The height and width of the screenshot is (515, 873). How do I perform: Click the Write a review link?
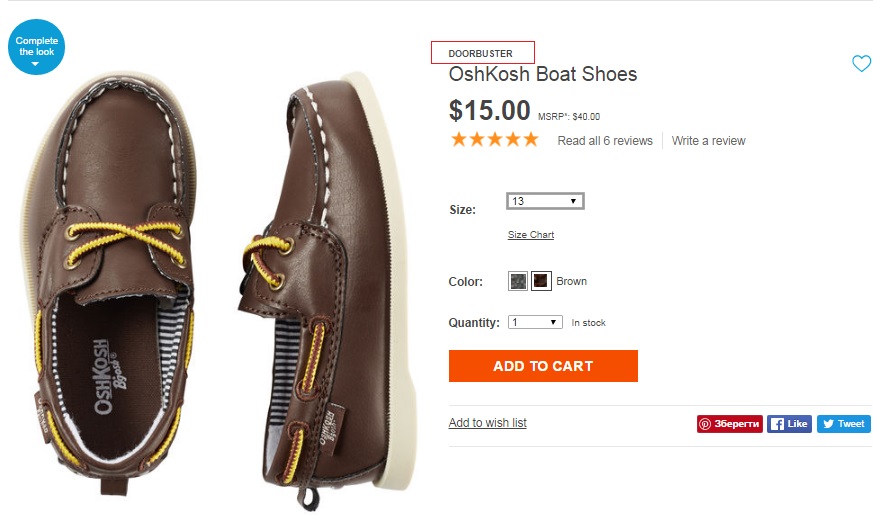tap(708, 141)
